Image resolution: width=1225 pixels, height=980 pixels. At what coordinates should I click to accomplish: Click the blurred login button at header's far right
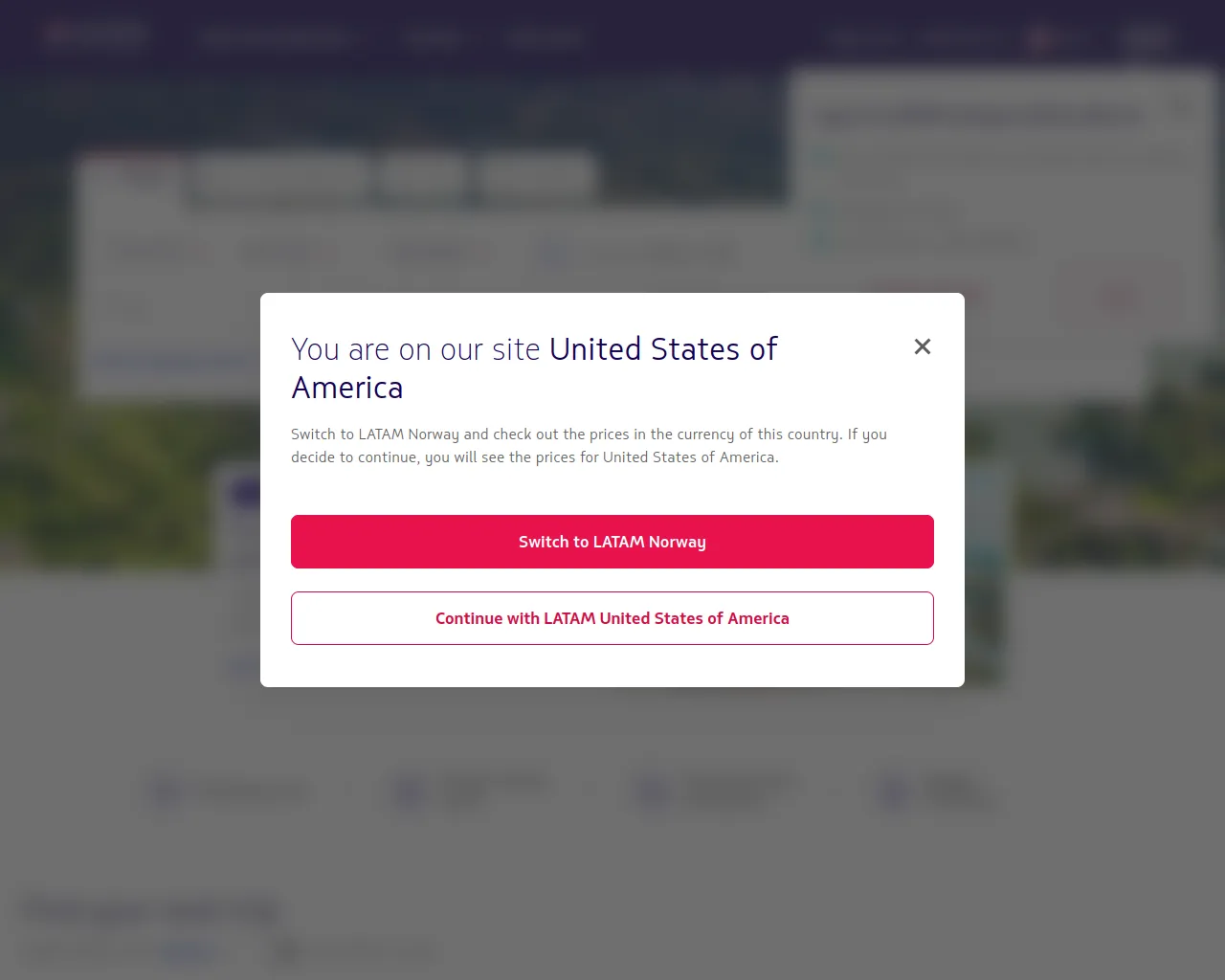1147,38
